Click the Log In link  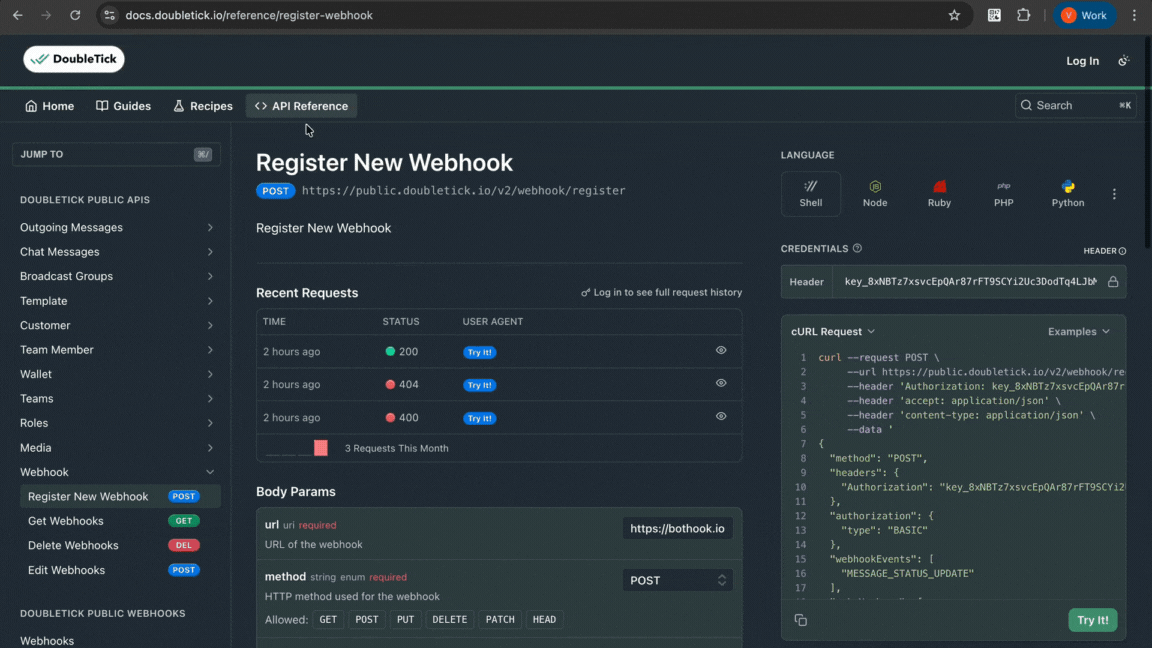coord(1082,61)
